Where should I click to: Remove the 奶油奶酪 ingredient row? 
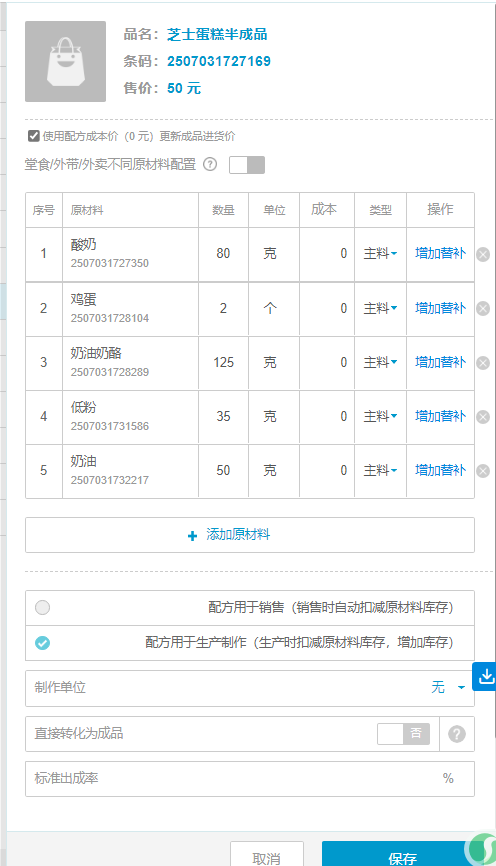(483, 362)
